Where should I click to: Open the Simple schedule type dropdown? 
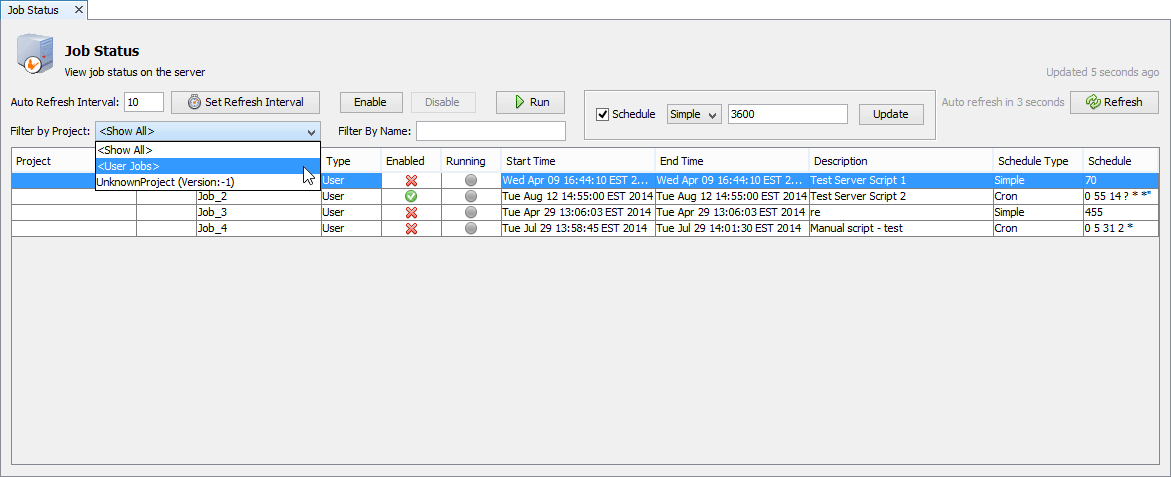694,114
